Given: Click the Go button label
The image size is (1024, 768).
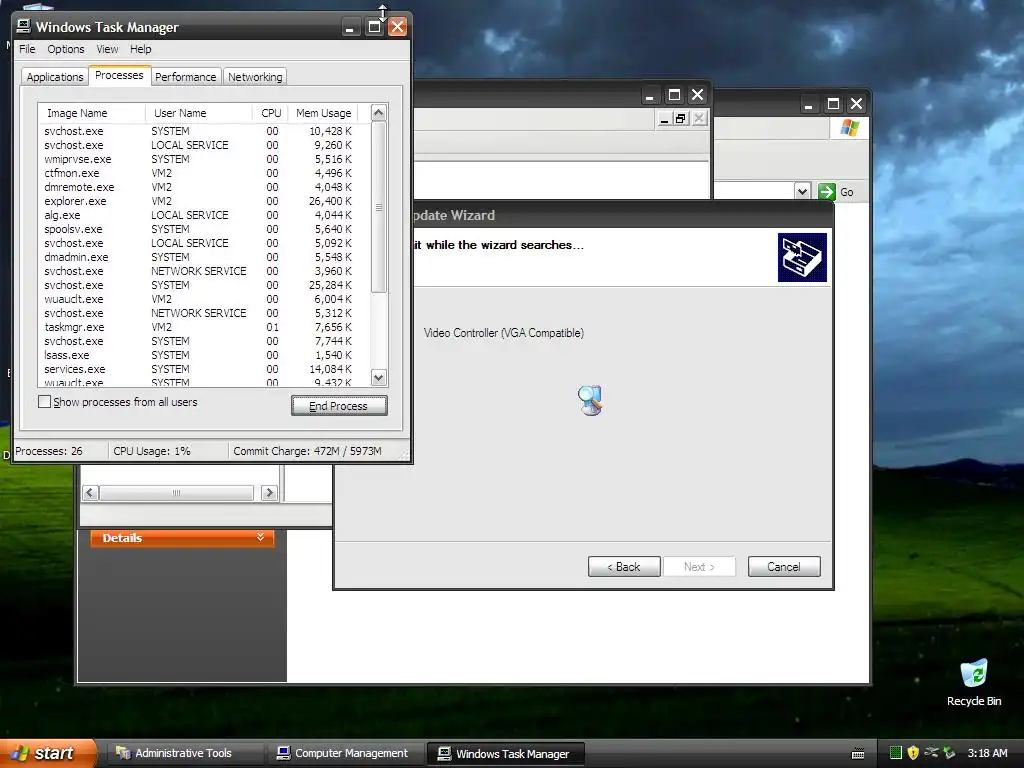Looking at the screenshot, I should point(847,192).
